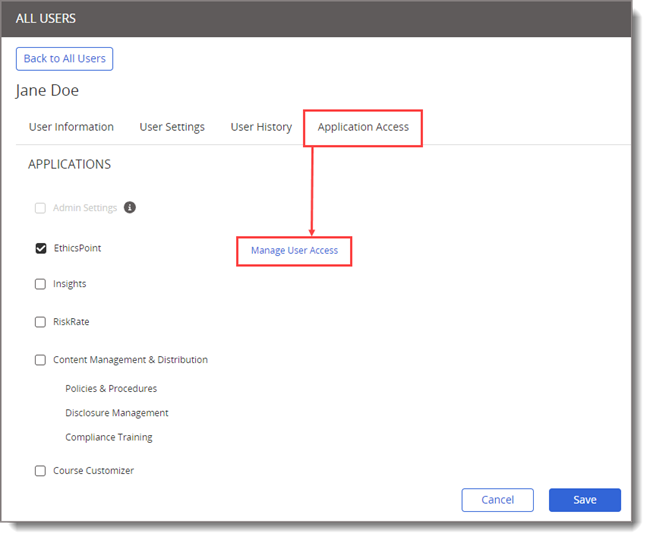Click the Cancel button
650x540 pixels.
497,500
